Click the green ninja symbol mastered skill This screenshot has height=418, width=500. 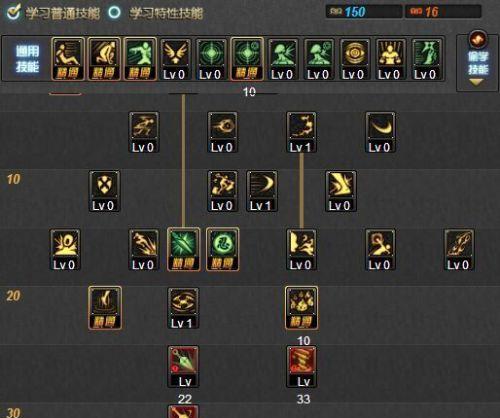222,249
